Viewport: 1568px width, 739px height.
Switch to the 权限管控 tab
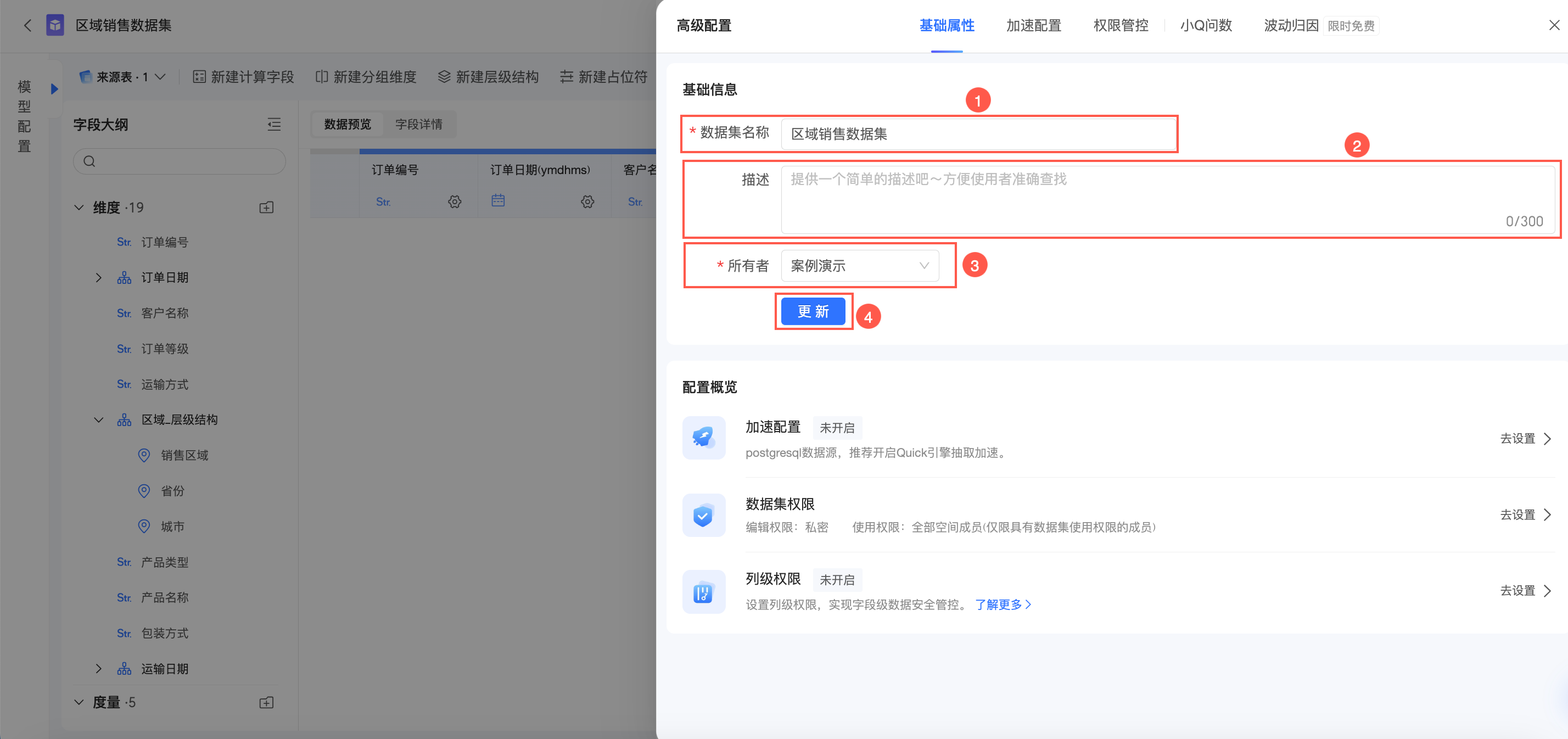coord(1120,26)
